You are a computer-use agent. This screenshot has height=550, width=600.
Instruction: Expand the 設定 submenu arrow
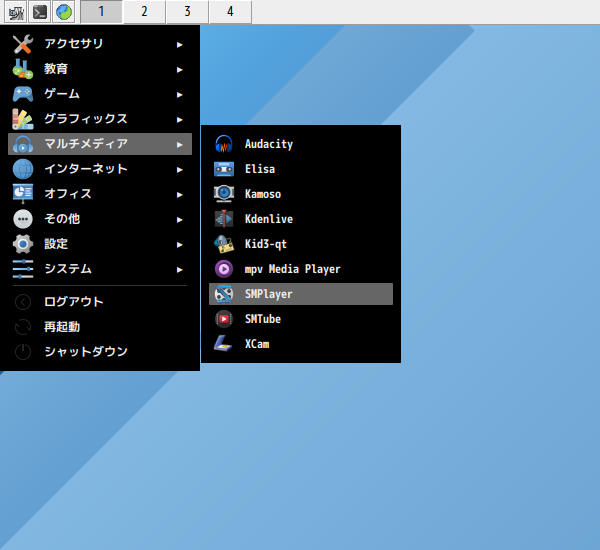click(179, 245)
